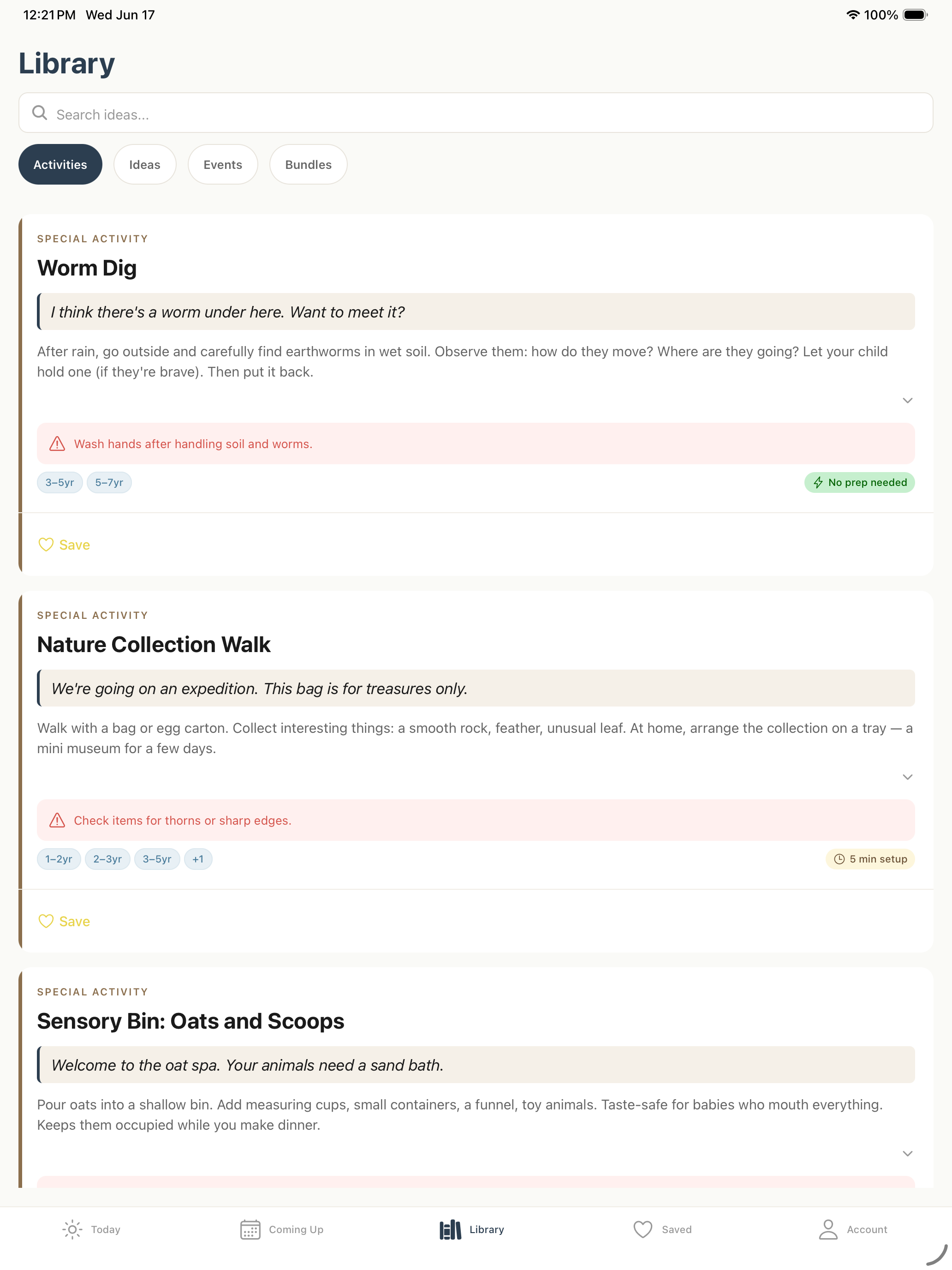
Task: Toggle the Save heart on Worm Dig
Action: click(x=46, y=544)
